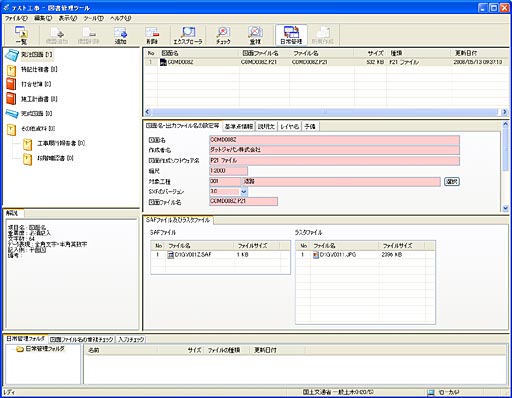Click the 縮尺 input field

228,171
